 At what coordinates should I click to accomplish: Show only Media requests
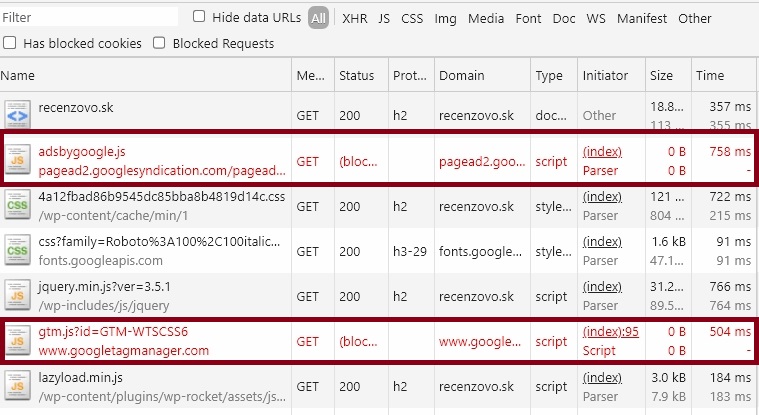(x=486, y=18)
